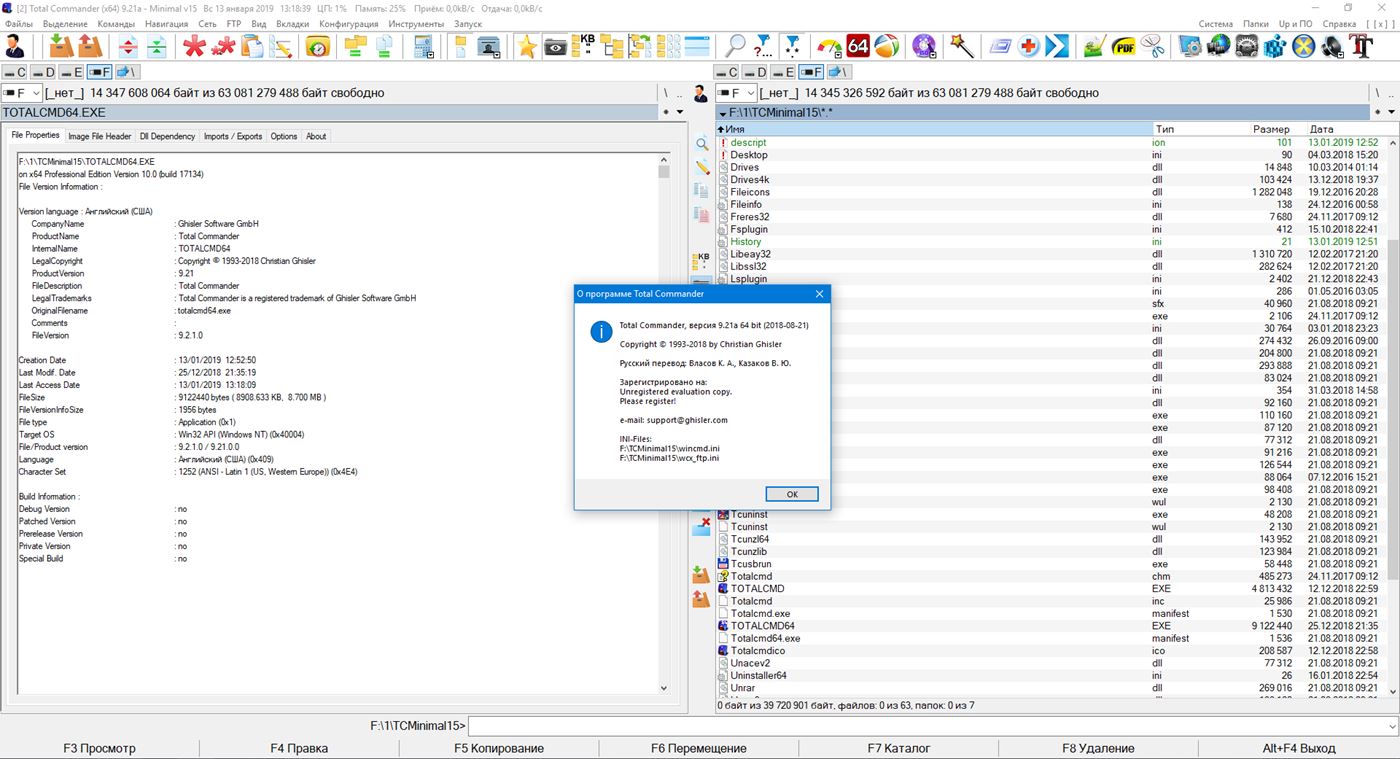Switch to Dll Dependency tab
This screenshot has height=759, width=1400.
(168, 136)
